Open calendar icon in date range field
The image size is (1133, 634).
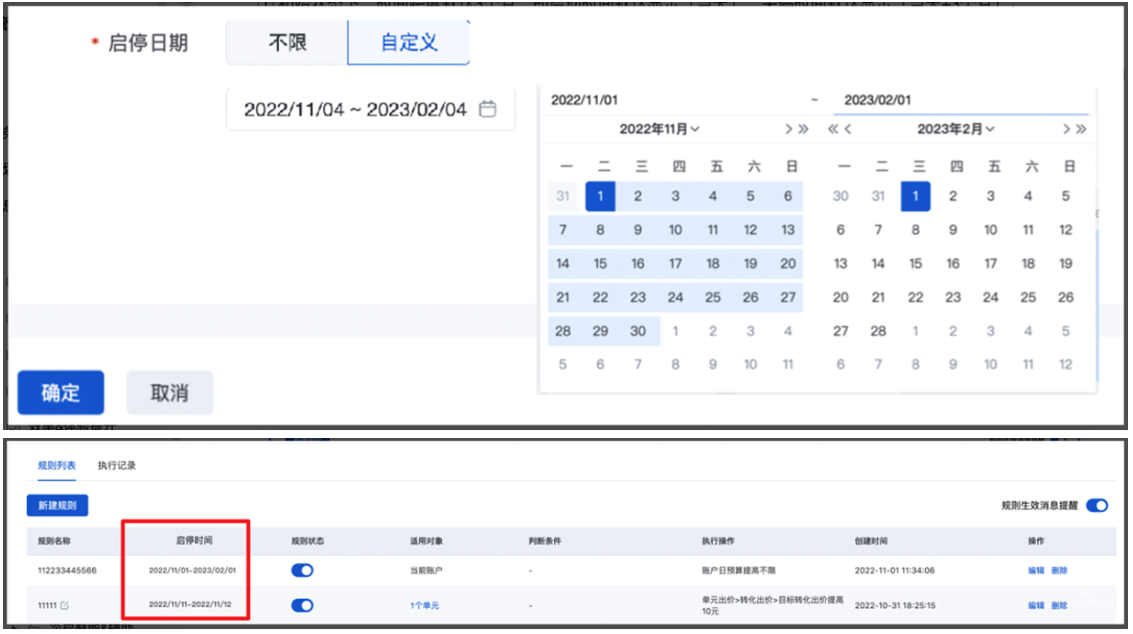pos(488,110)
